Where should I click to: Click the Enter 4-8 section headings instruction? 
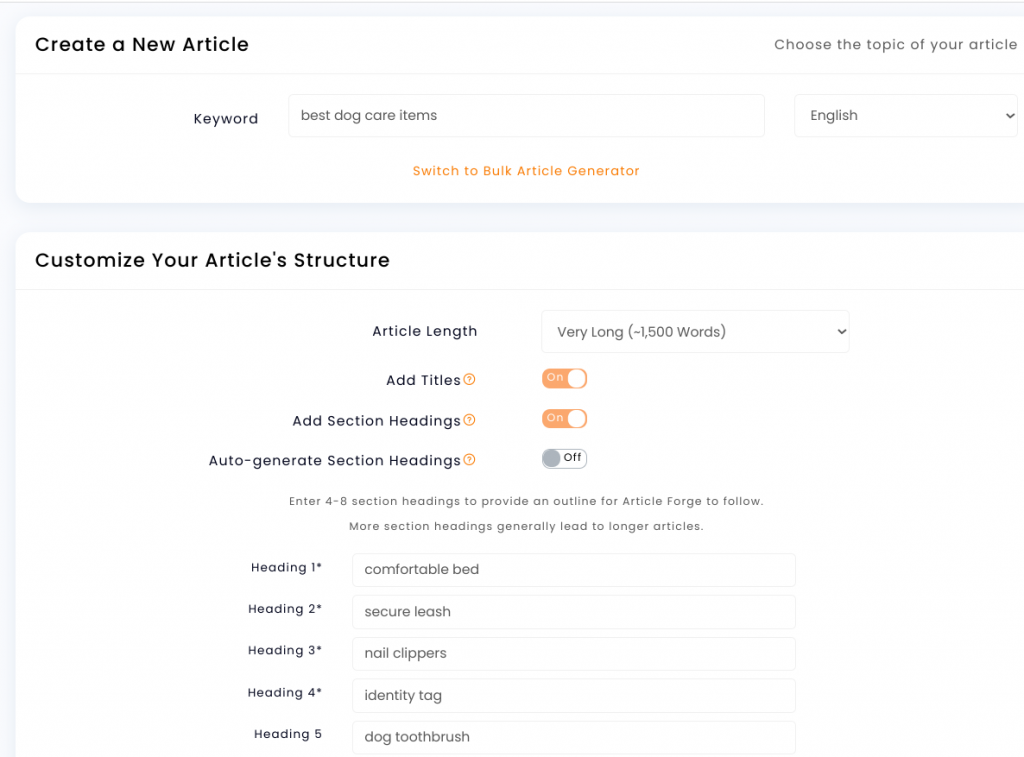(x=526, y=501)
